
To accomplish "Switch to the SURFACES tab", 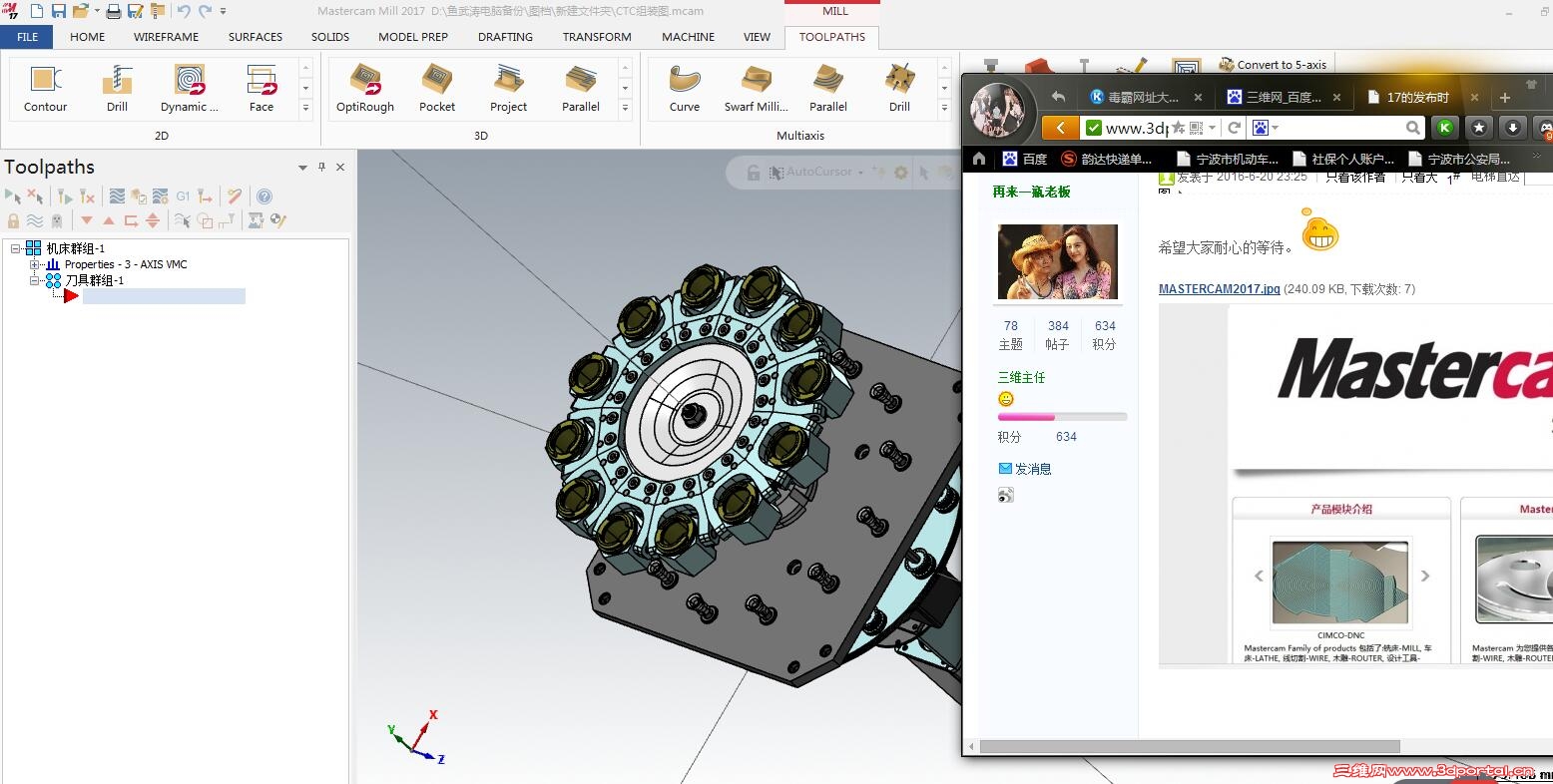I will (256, 37).
